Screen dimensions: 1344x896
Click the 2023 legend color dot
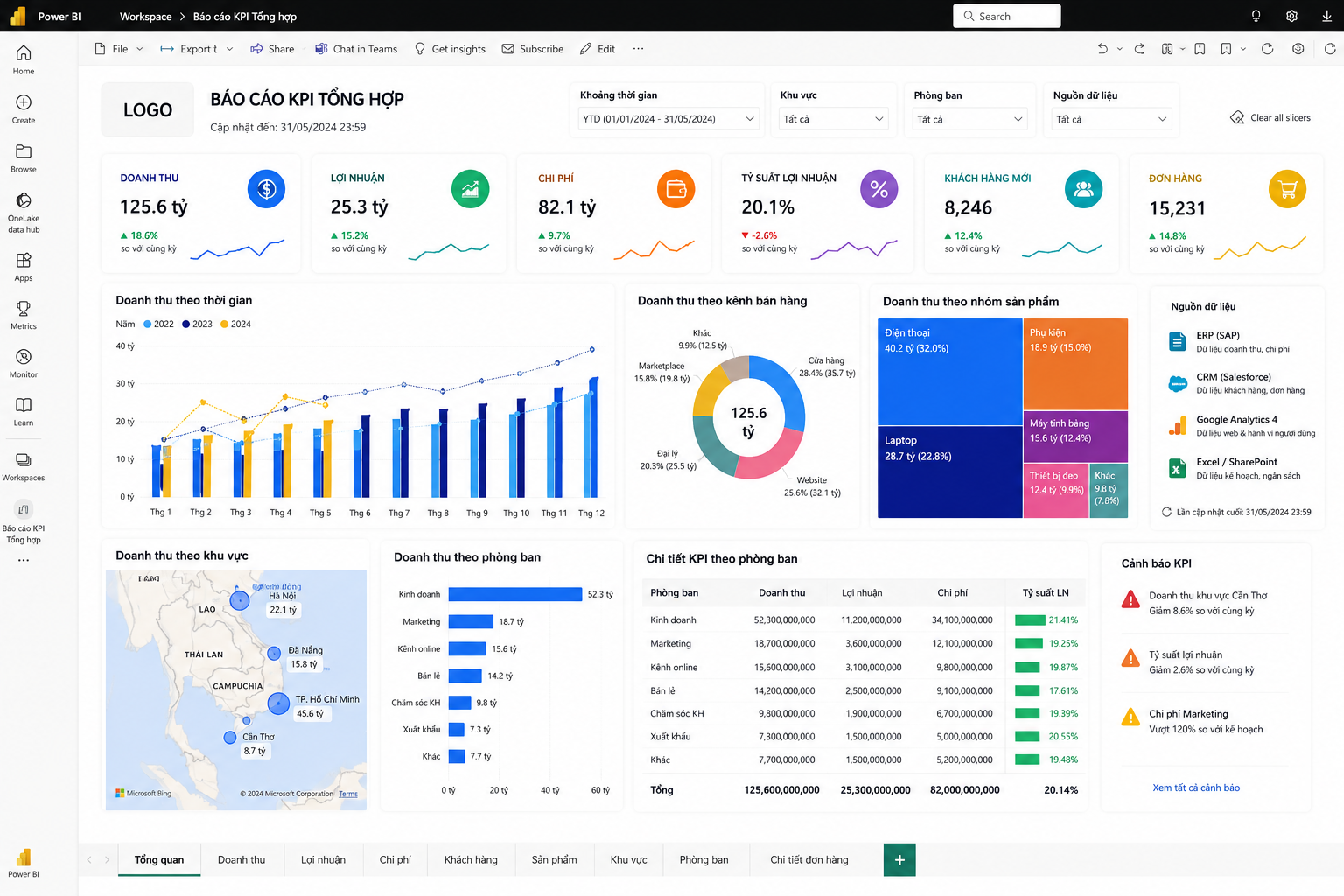186,324
